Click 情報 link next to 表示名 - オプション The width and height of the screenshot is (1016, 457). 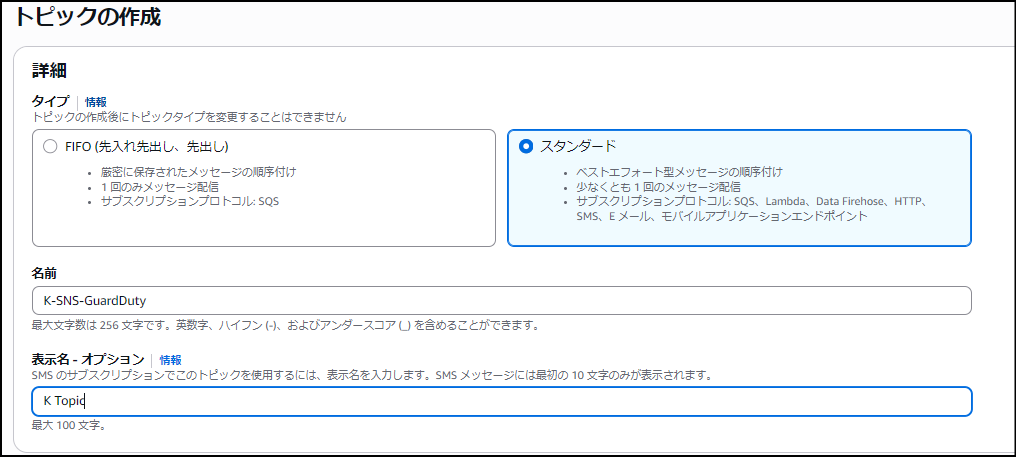[171, 360]
